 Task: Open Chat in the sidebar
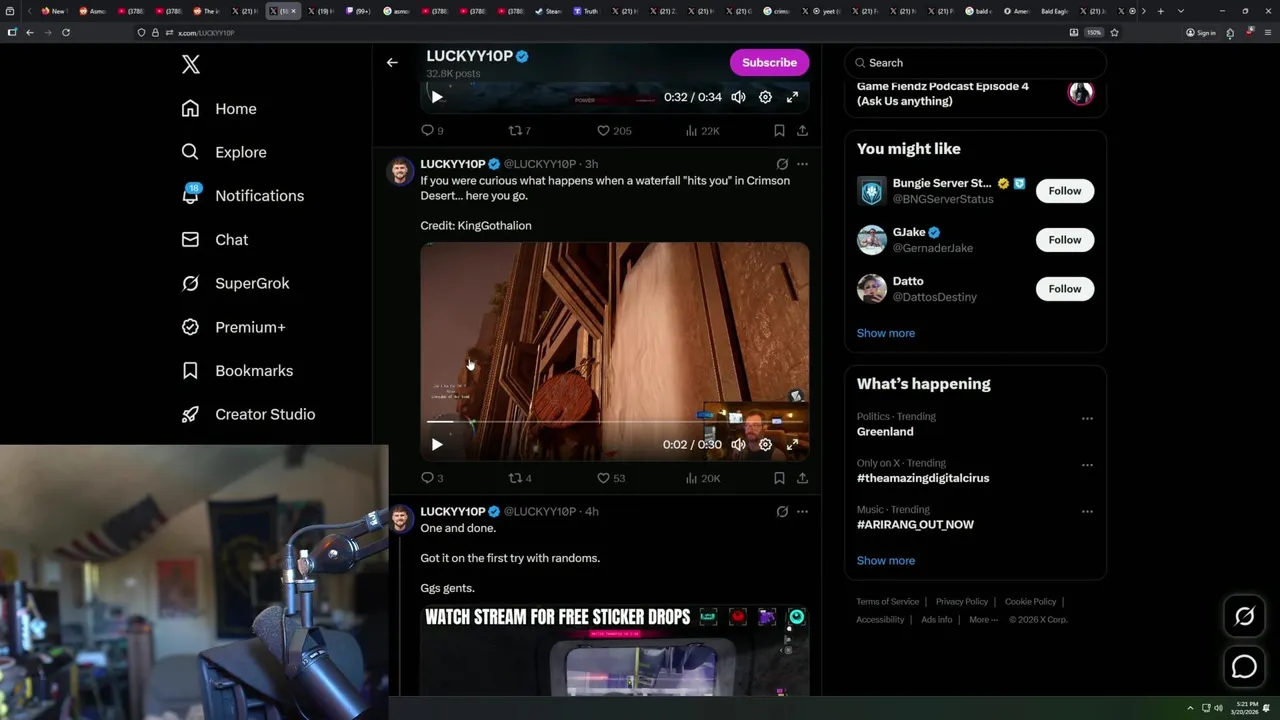214,240
